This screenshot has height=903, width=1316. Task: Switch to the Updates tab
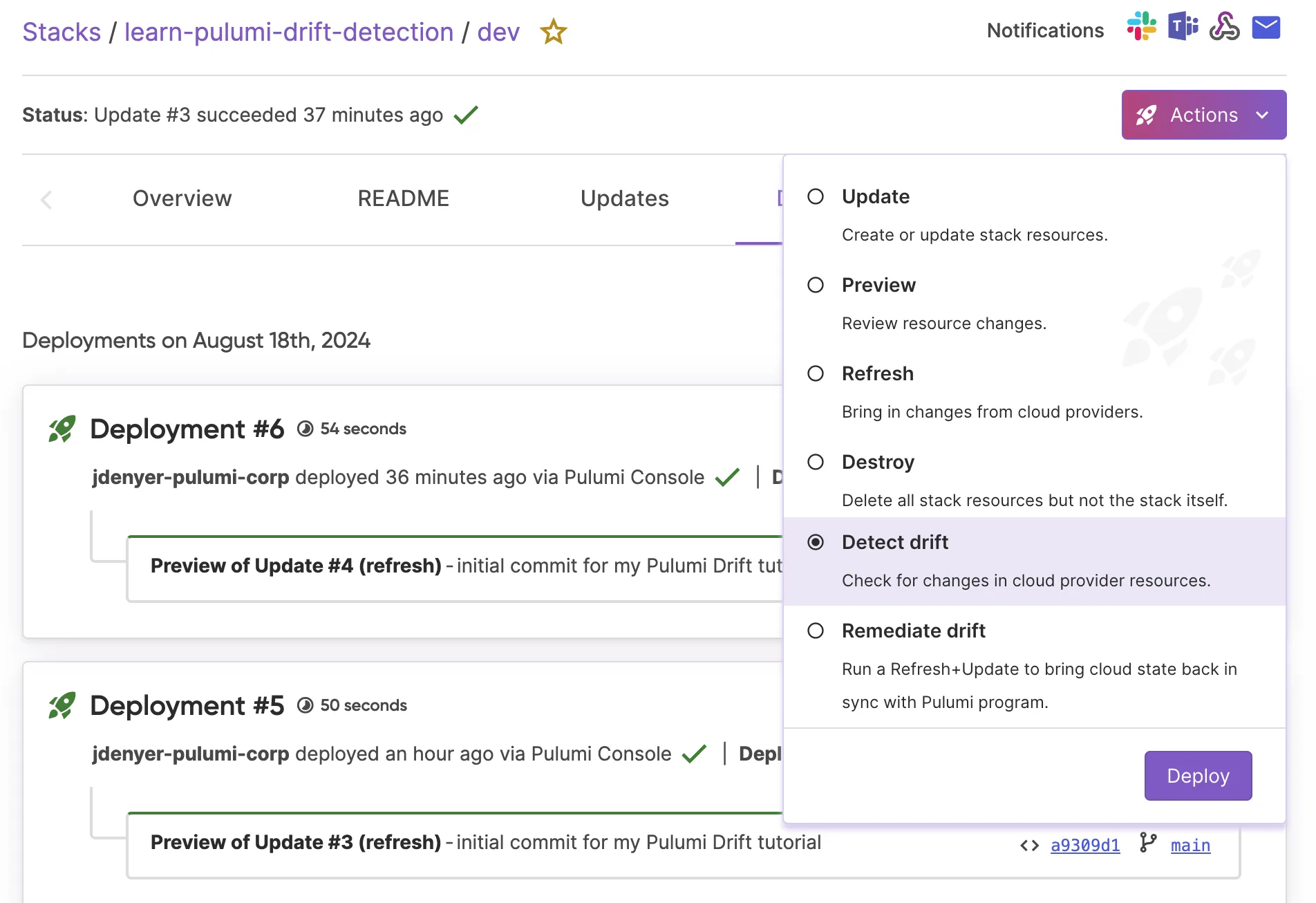point(625,198)
